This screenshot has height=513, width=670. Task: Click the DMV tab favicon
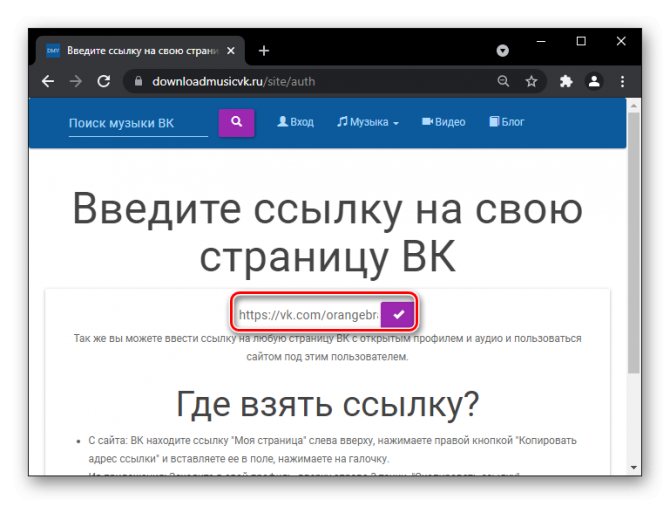click(53, 51)
